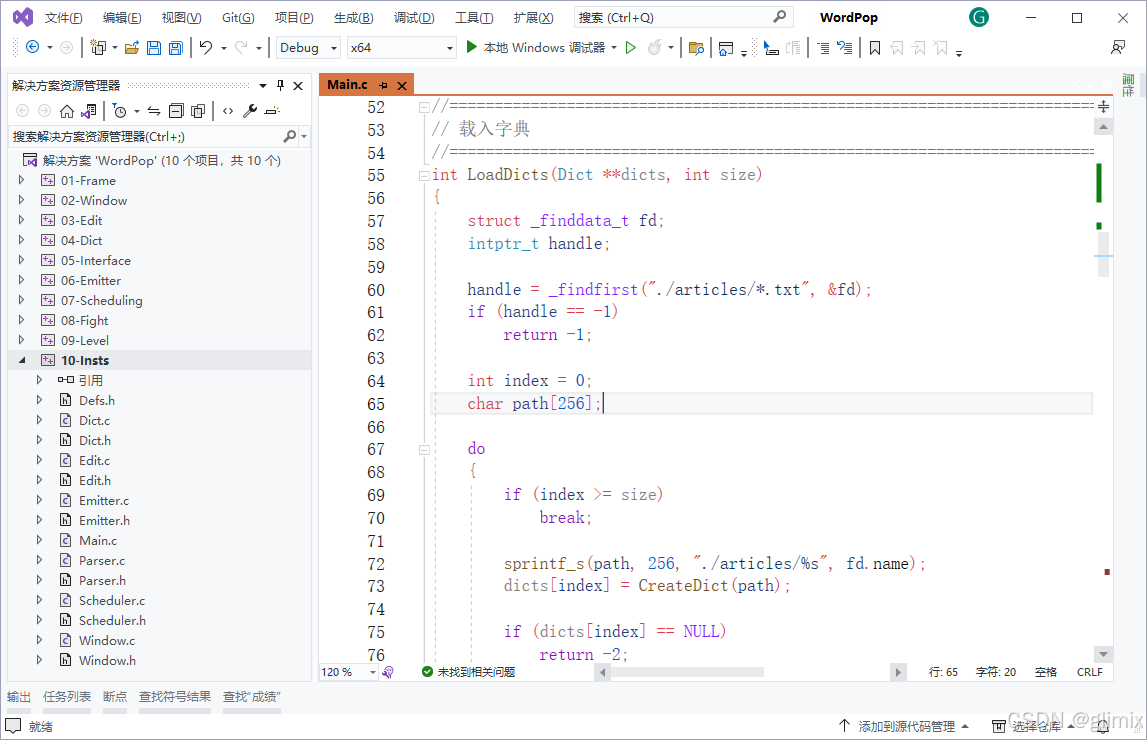Click the comment selection lines icon

tap(824, 48)
